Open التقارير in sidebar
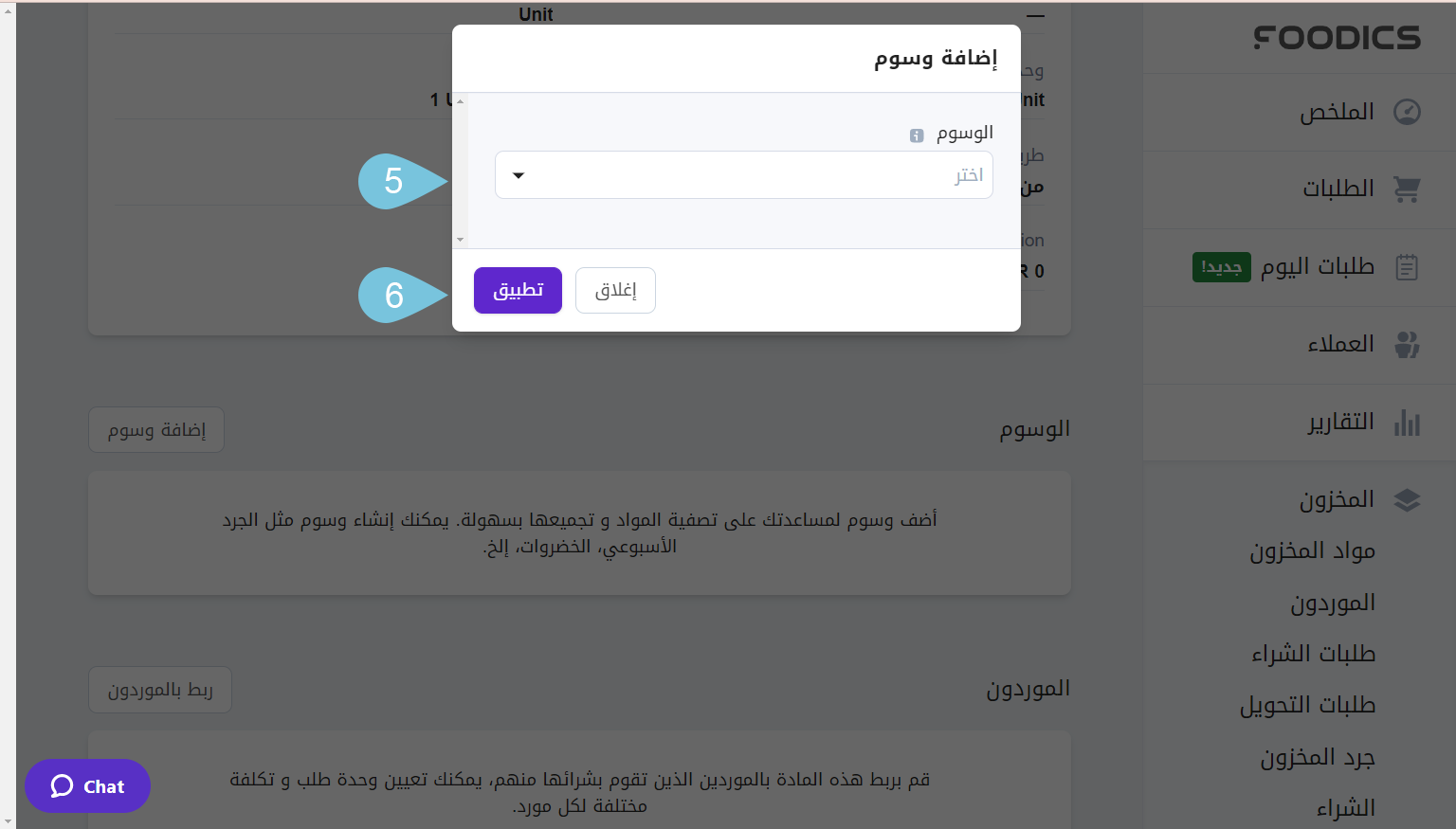The width and height of the screenshot is (1456, 829). coord(1341,423)
